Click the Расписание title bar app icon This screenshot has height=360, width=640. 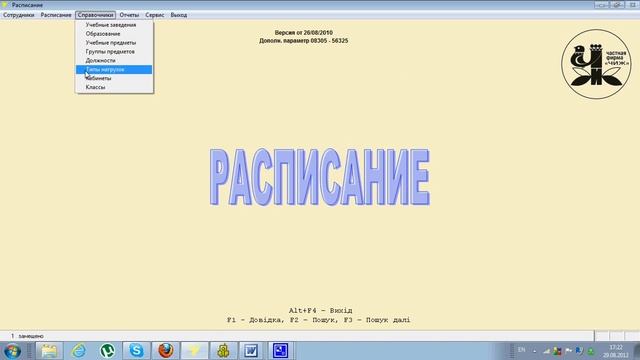tap(5, 5)
